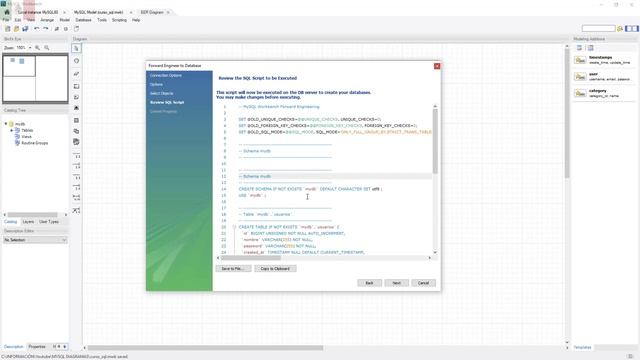Select relationship using existing columns tool

(x=76, y=211)
